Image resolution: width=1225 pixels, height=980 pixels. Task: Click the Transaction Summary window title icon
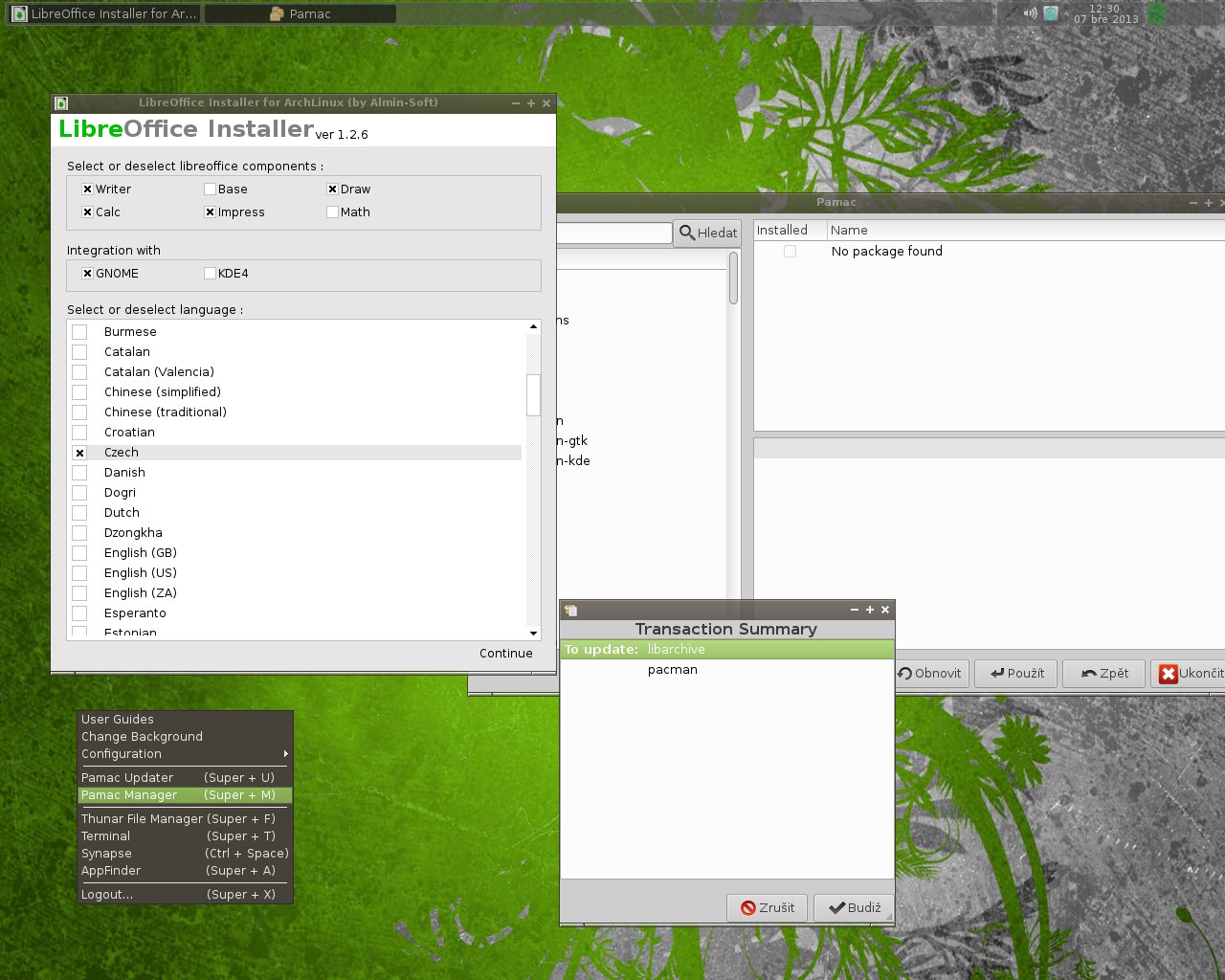(x=571, y=610)
